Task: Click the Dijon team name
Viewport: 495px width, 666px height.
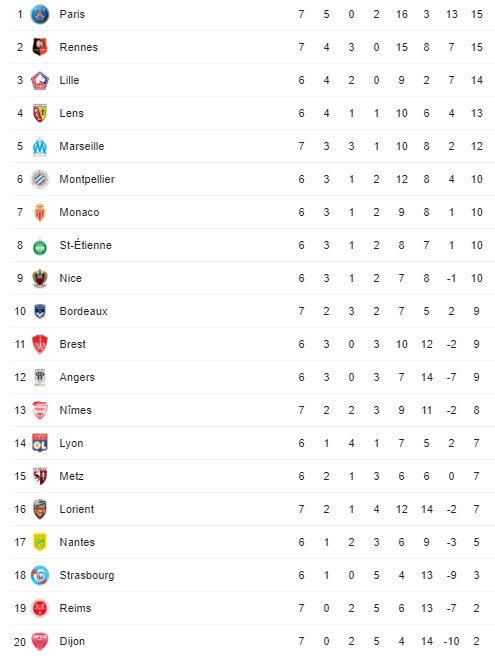Action: point(72,641)
